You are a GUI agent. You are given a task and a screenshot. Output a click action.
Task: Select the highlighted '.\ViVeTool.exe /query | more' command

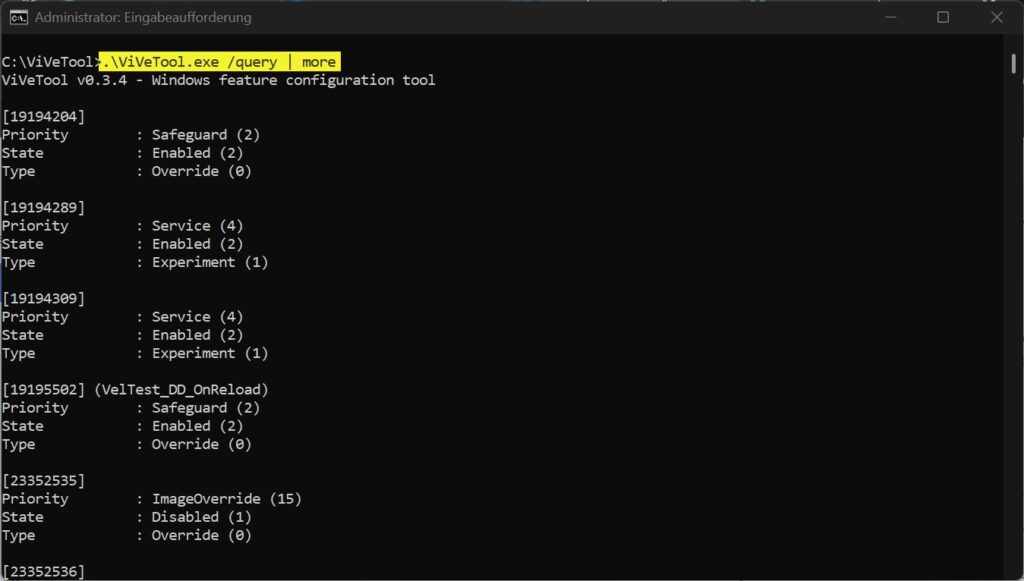[x=219, y=62]
